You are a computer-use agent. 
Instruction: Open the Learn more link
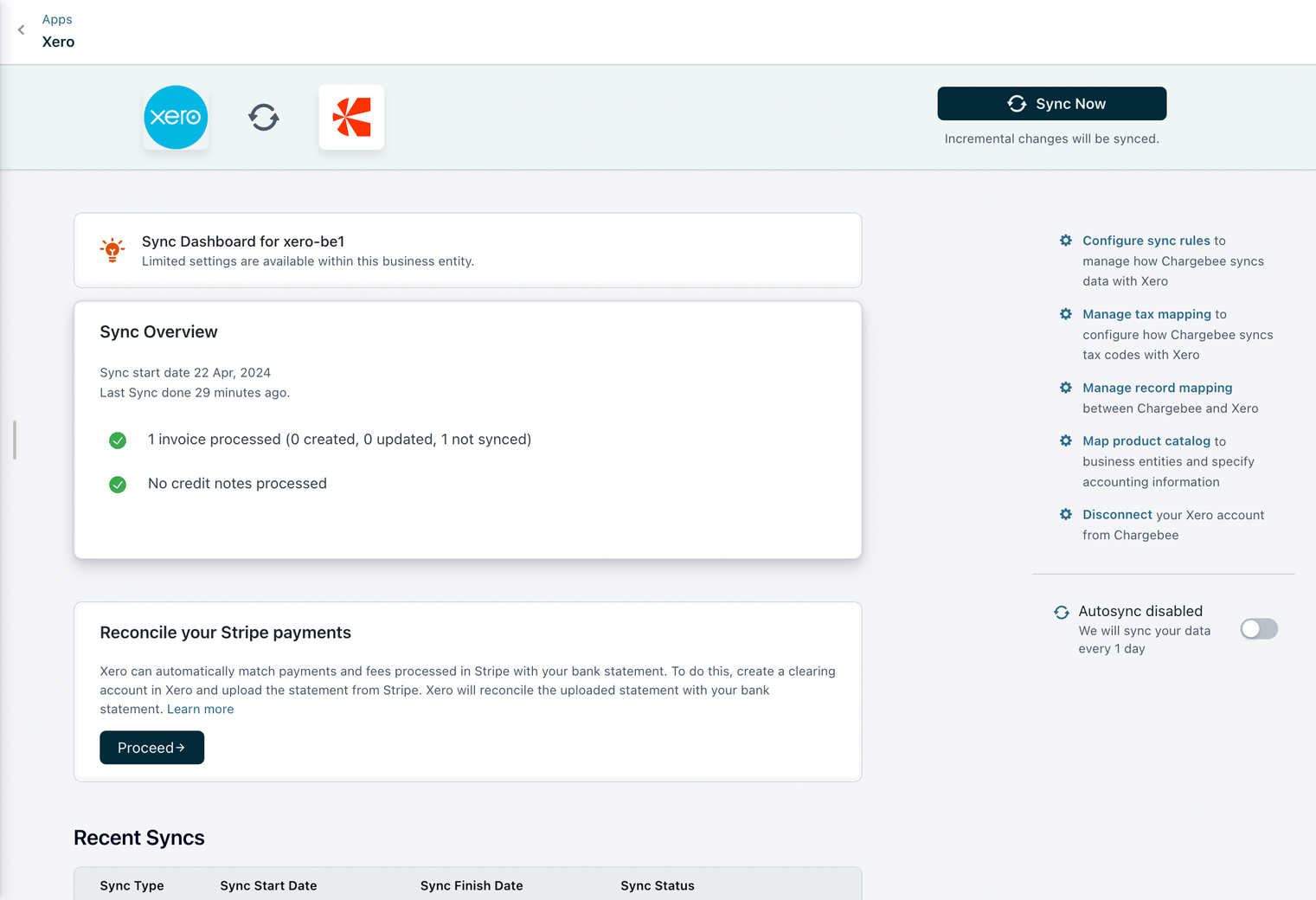(200, 709)
